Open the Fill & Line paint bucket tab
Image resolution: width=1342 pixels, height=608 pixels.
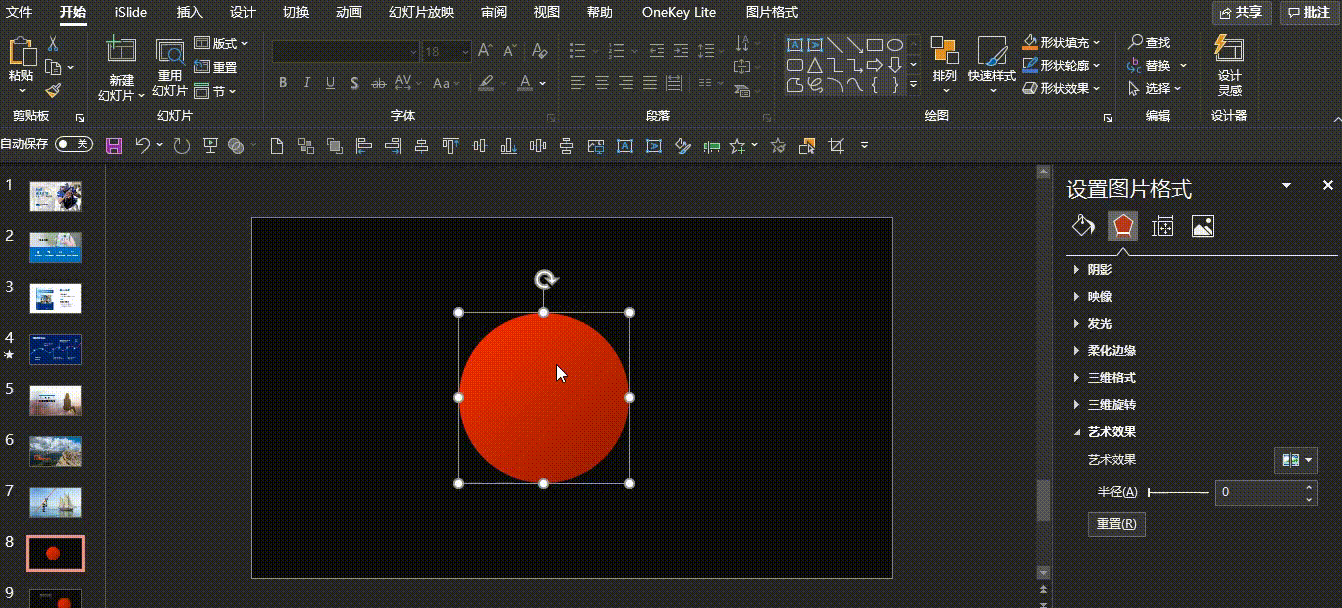point(1083,226)
